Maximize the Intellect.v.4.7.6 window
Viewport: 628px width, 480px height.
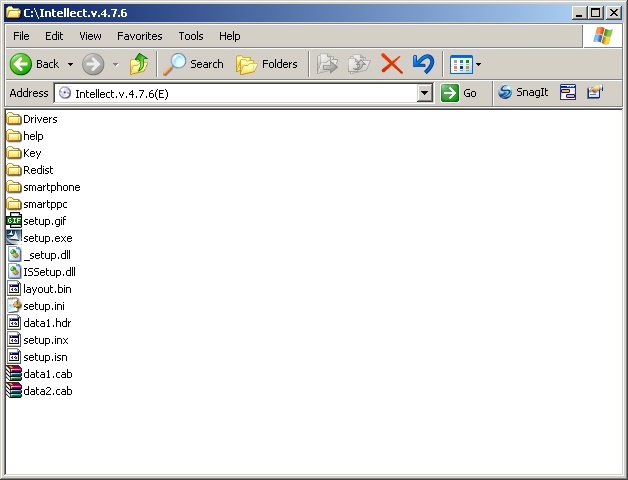point(596,13)
